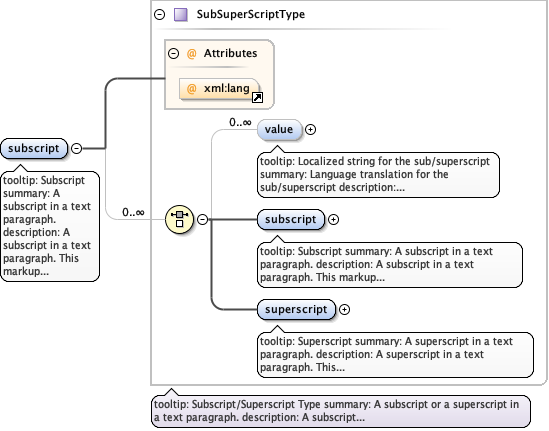The height and width of the screenshot is (431, 549).
Task: Collapse the root subscript element
Action: [x=76, y=148]
